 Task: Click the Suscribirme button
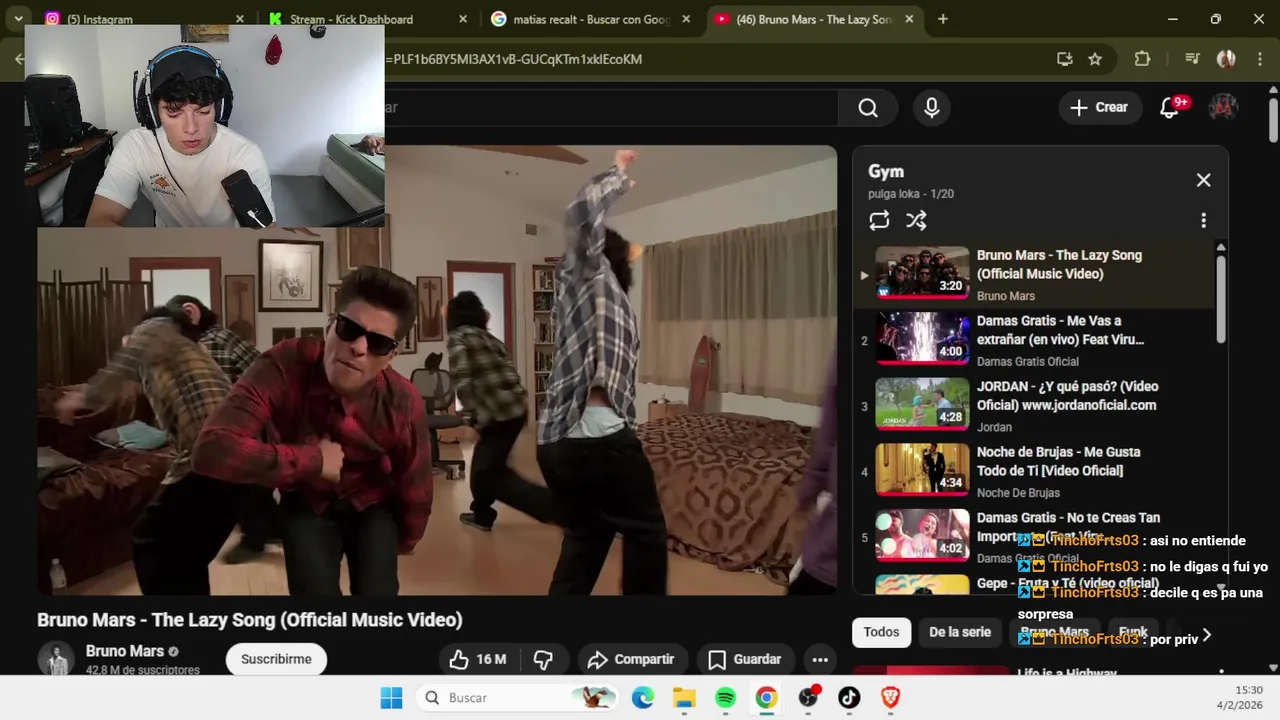tap(276, 659)
